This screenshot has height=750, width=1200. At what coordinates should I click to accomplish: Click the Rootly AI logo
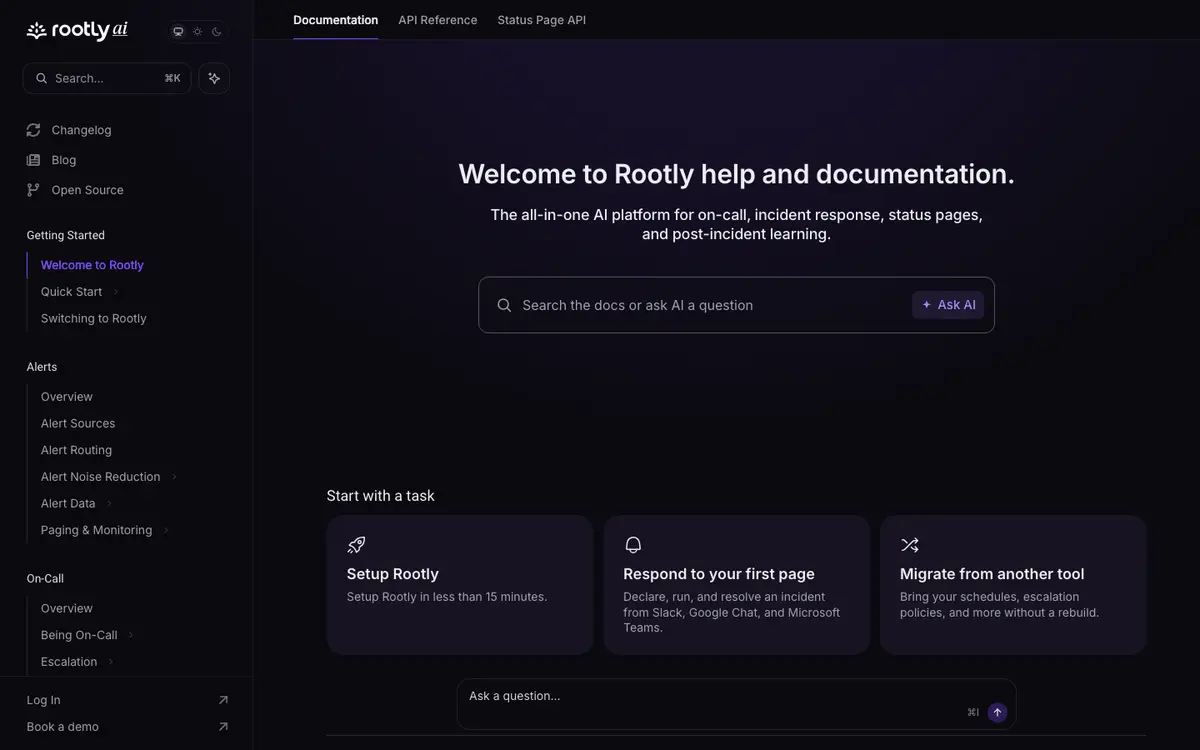pyautogui.click(x=77, y=30)
